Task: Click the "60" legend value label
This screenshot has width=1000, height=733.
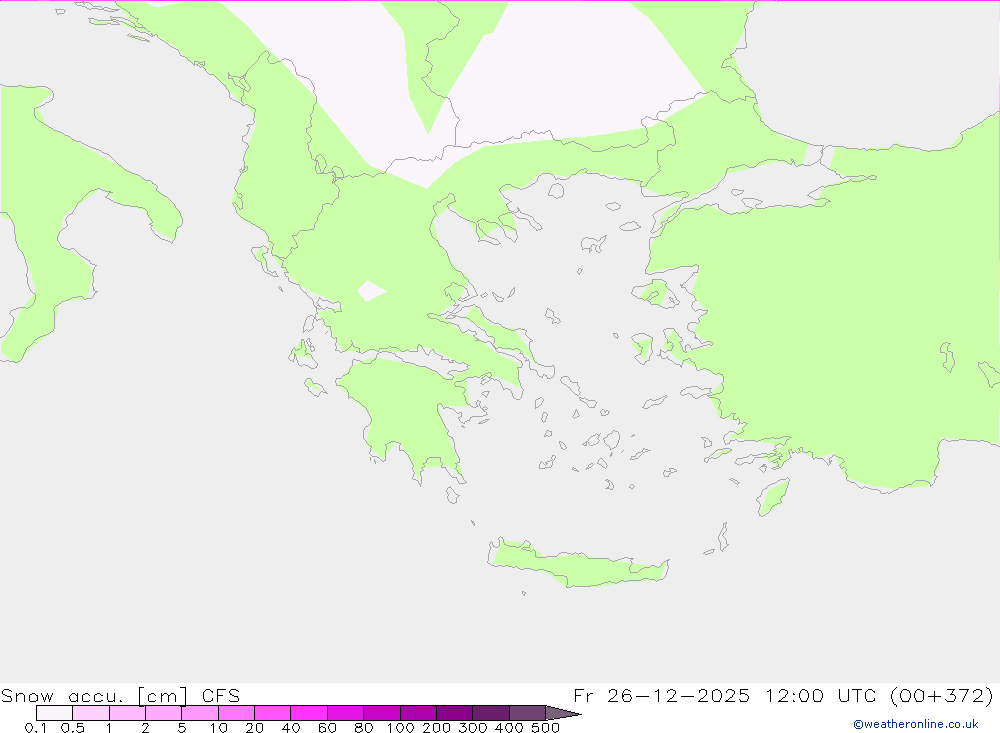Action: pyautogui.click(x=327, y=727)
